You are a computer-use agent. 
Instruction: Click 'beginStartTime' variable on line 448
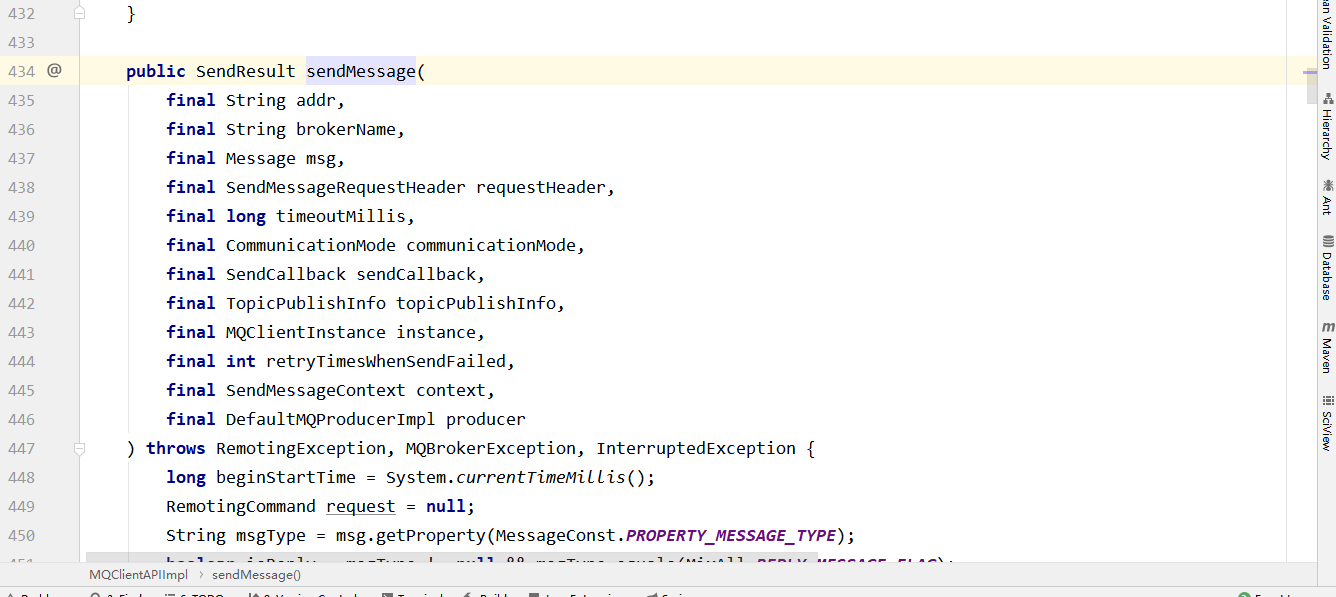click(286, 477)
